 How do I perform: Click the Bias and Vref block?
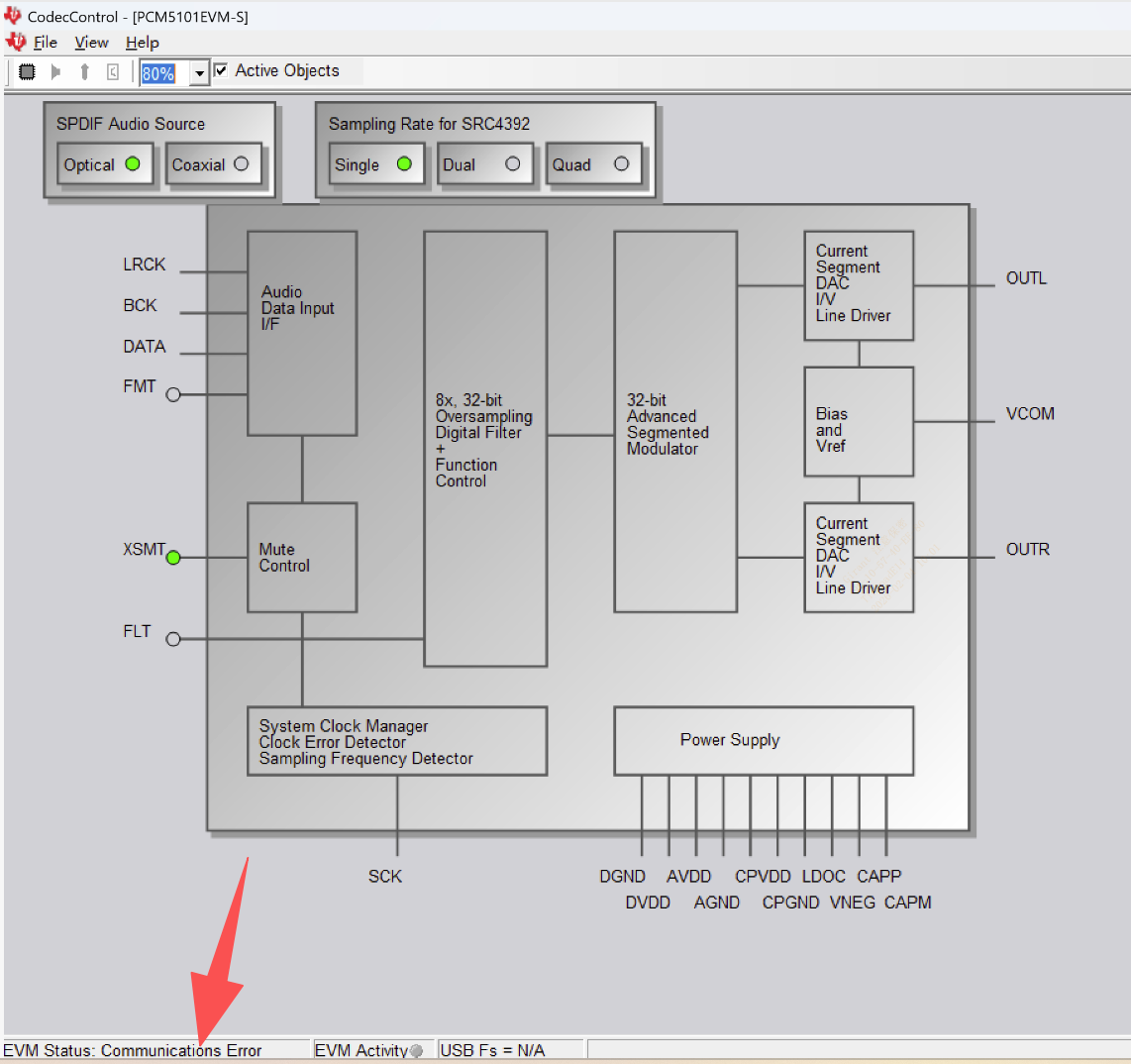tap(859, 422)
